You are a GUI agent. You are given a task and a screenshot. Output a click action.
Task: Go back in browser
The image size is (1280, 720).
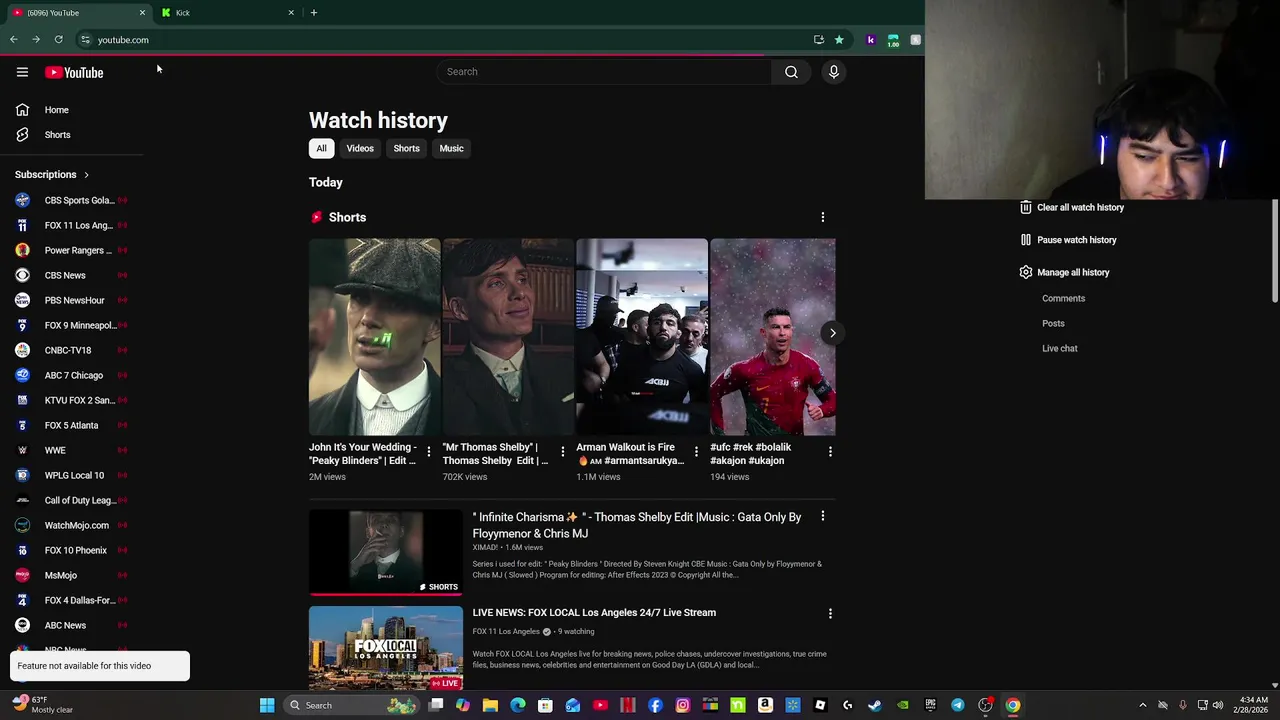click(14, 40)
